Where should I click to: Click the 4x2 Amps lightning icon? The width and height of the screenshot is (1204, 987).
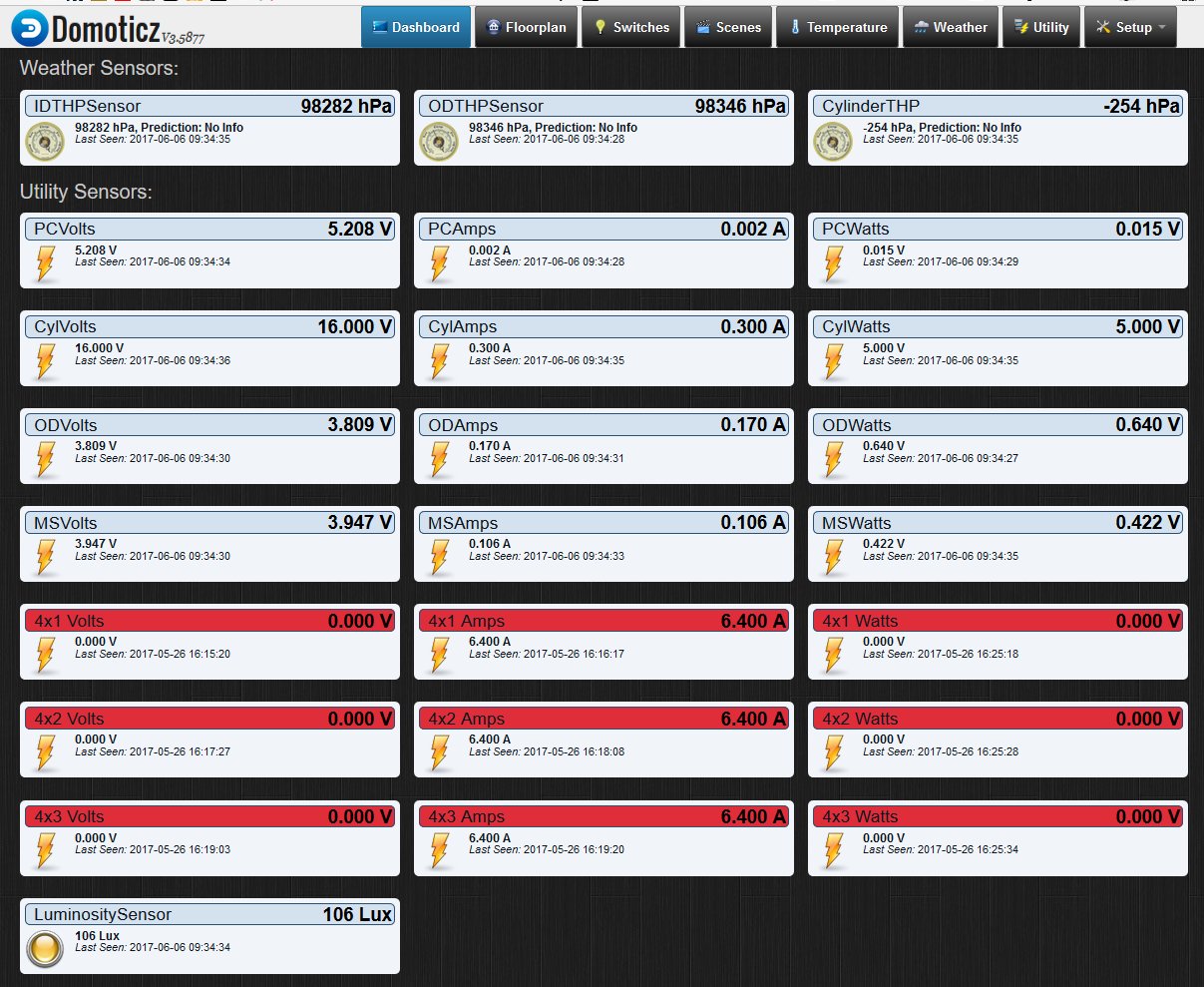440,752
